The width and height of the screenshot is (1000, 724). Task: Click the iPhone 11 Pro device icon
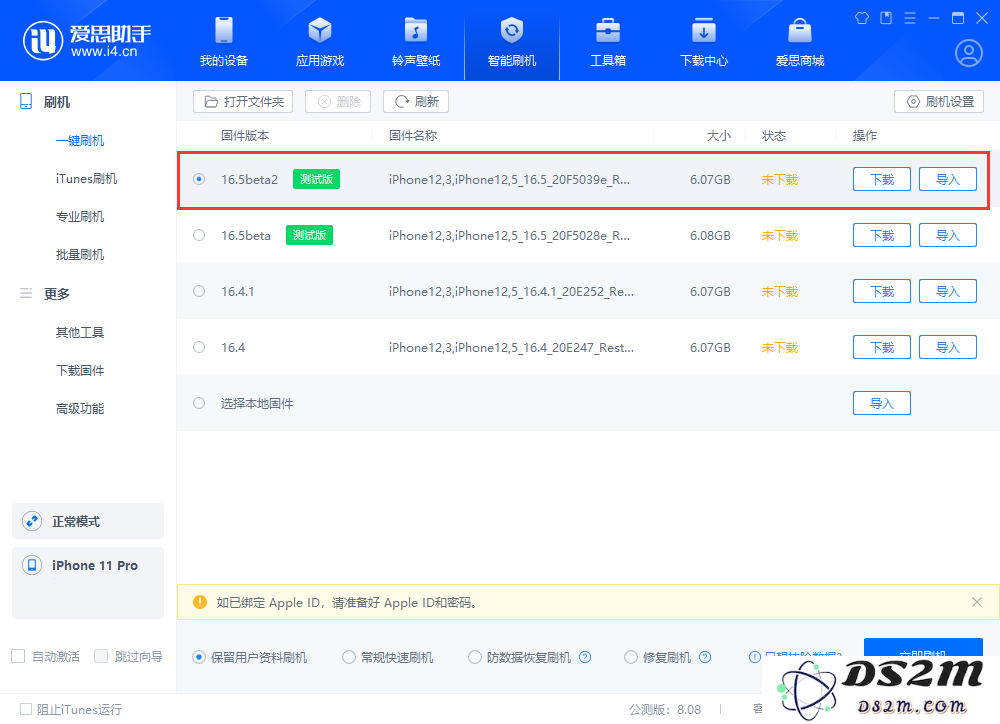point(32,565)
